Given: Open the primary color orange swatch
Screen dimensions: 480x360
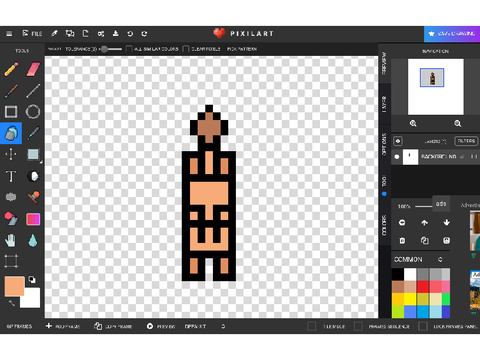Looking at the screenshot, I should 14,286.
